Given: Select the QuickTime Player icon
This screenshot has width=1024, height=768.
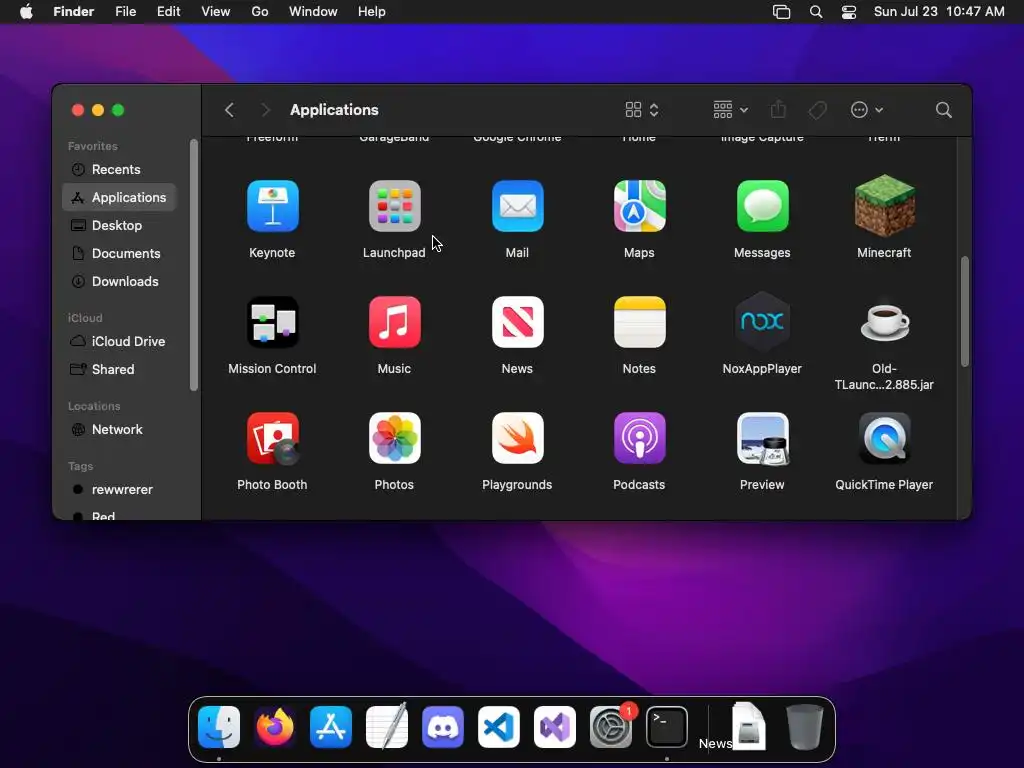Looking at the screenshot, I should [884, 438].
